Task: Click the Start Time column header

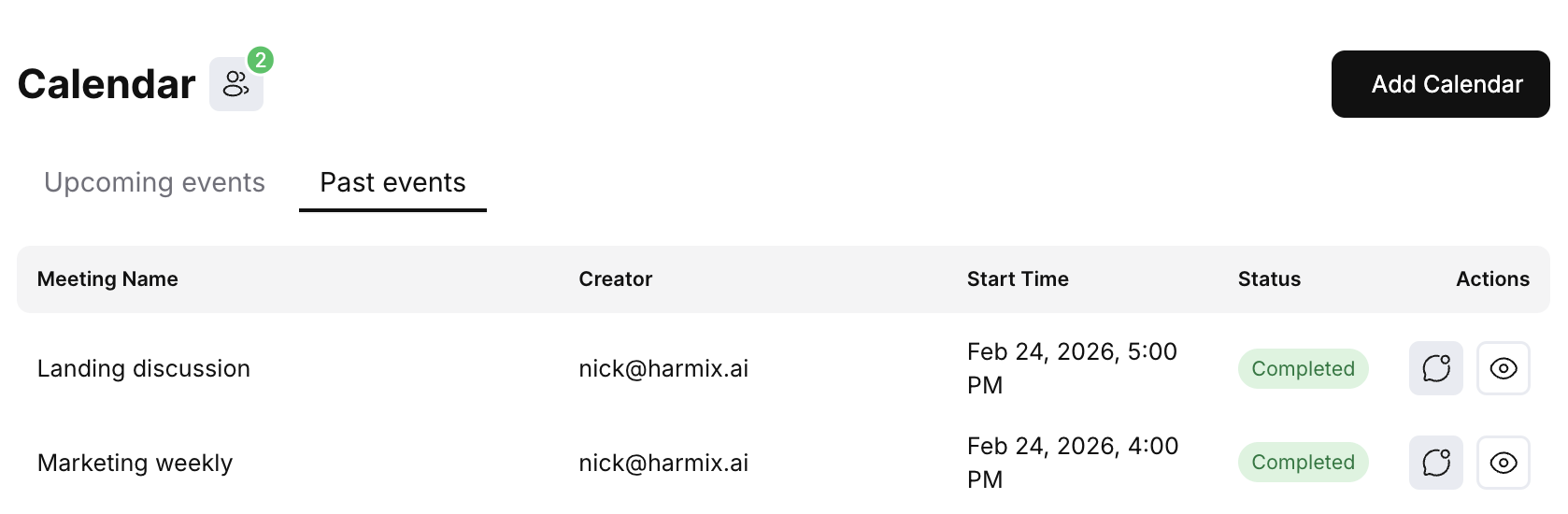Action: tap(1018, 279)
